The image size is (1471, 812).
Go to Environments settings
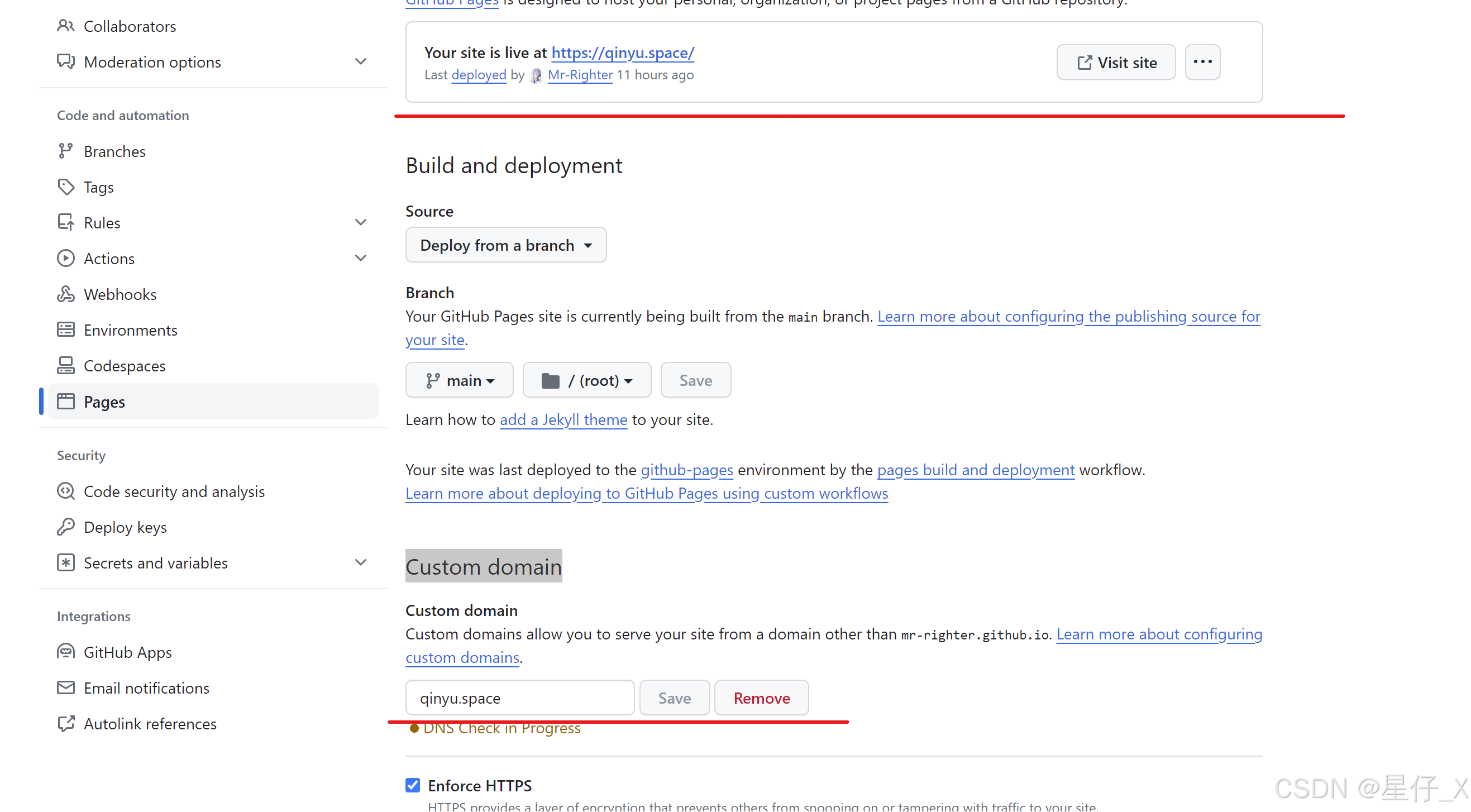click(130, 330)
